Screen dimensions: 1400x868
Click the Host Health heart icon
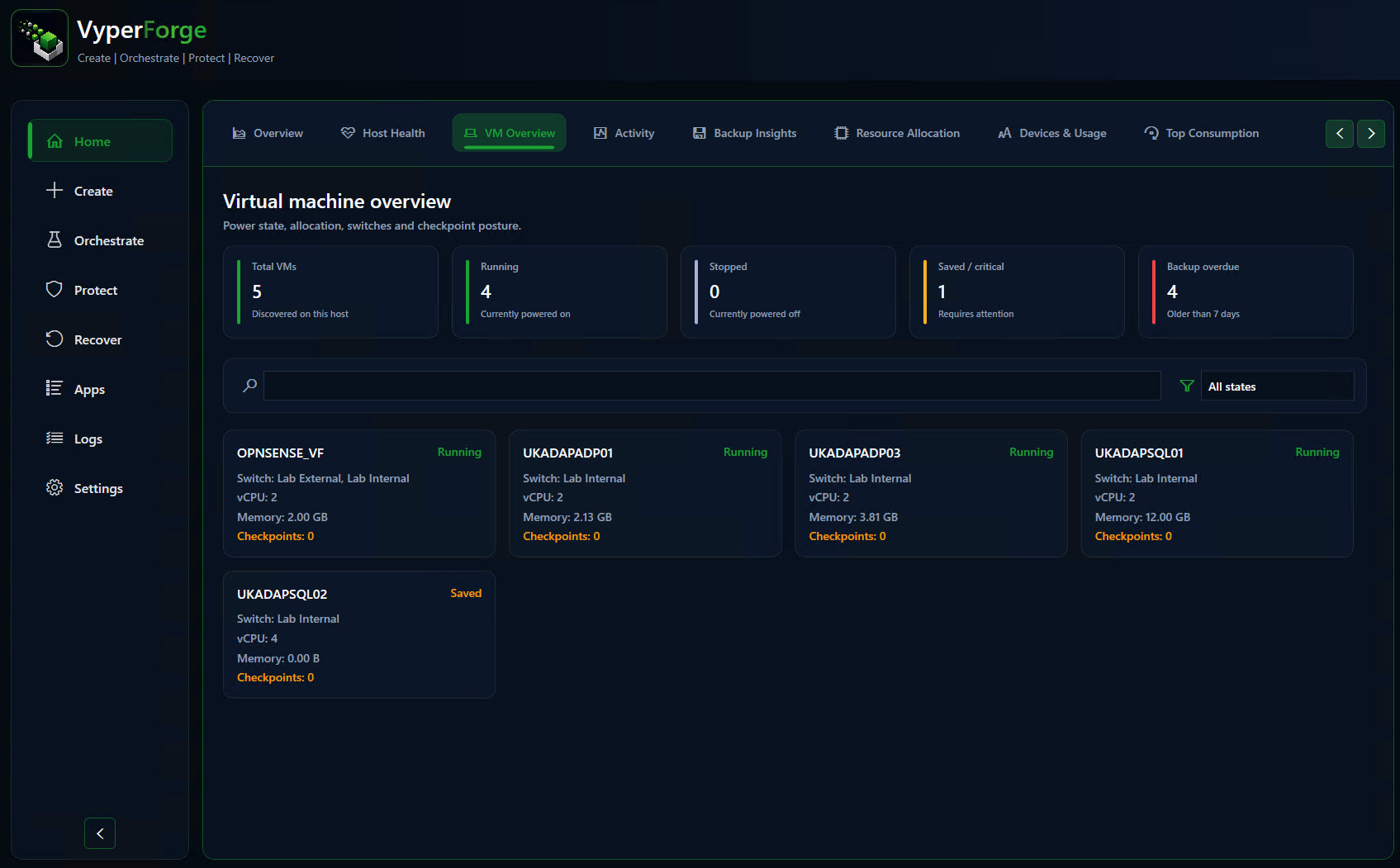(348, 133)
